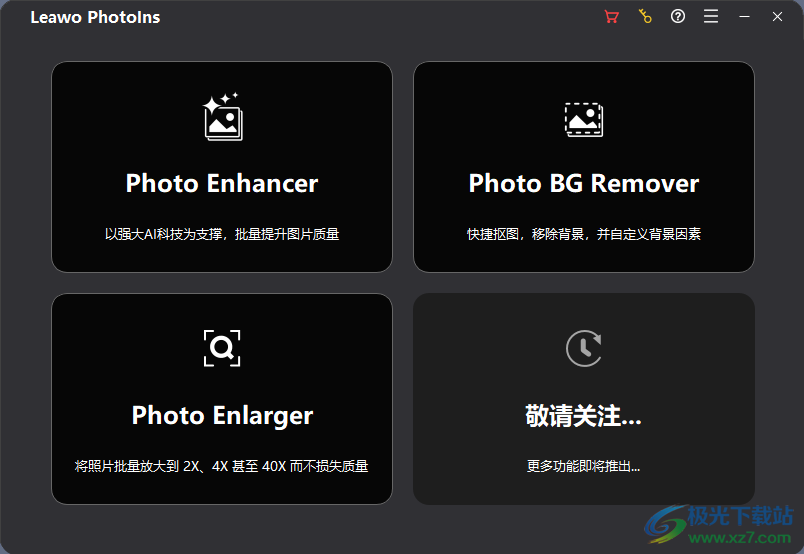This screenshot has height=554, width=804.
Task: Click the coming-soon clock icon
Action: pyautogui.click(x=584, y=348)
